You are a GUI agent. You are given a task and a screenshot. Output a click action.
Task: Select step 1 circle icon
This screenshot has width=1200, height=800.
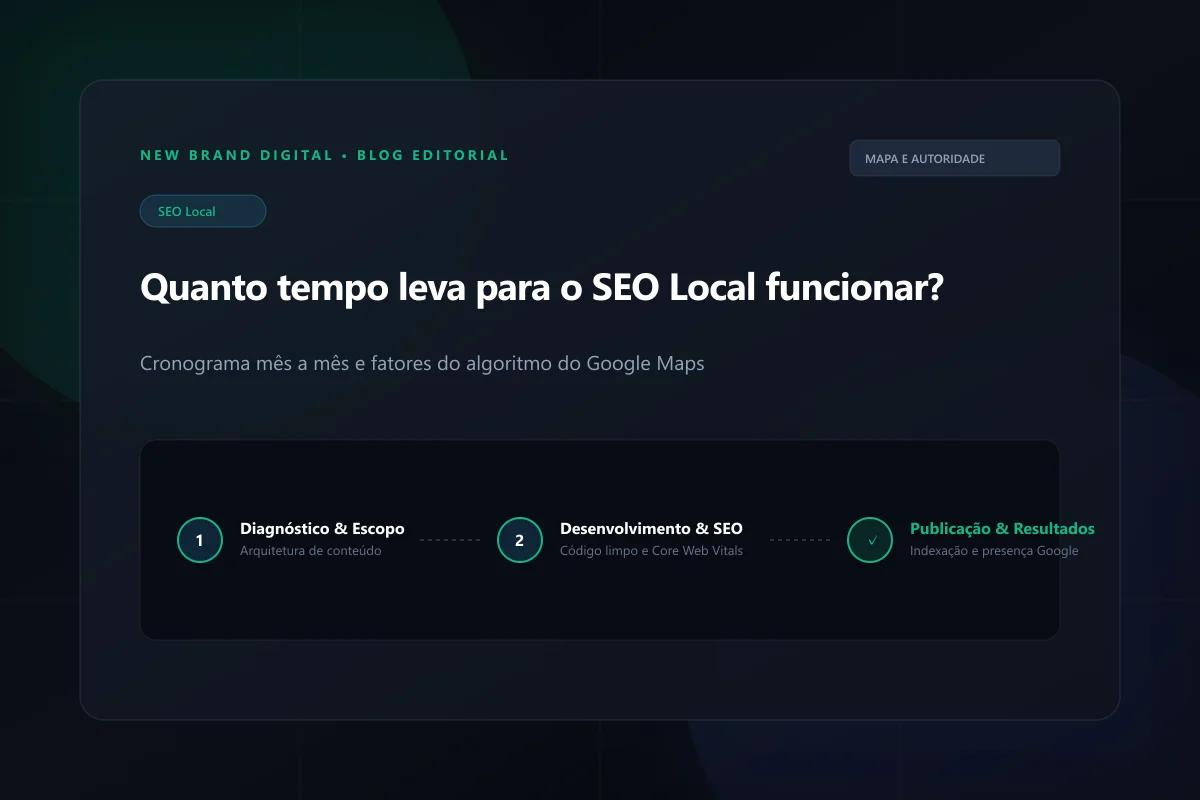click(200, 540)
